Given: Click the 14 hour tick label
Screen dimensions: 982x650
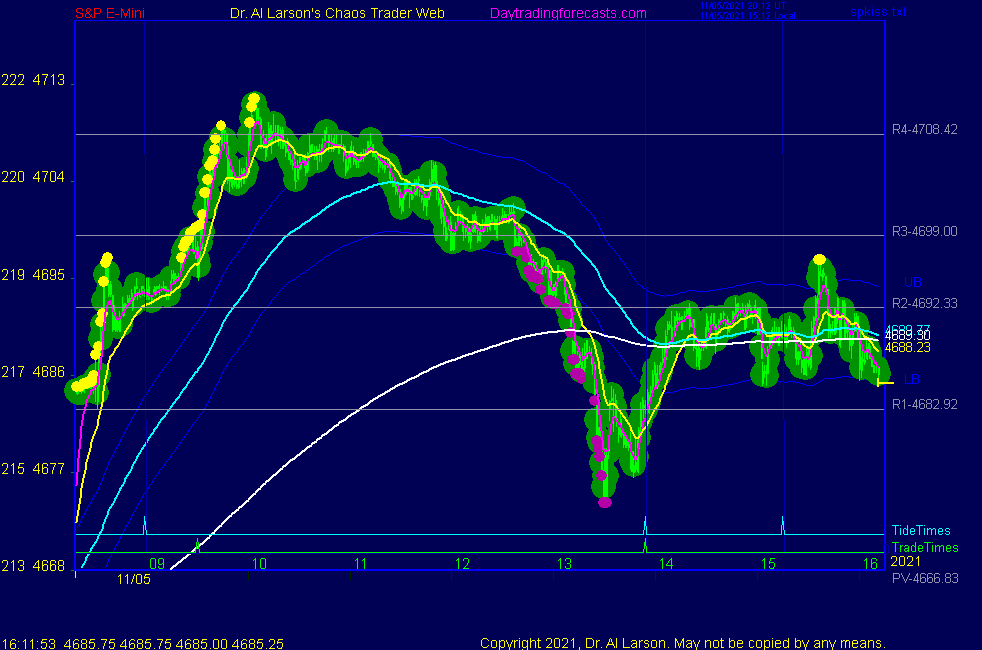Looking at the screenshot, I should click(x=666, y=564).
